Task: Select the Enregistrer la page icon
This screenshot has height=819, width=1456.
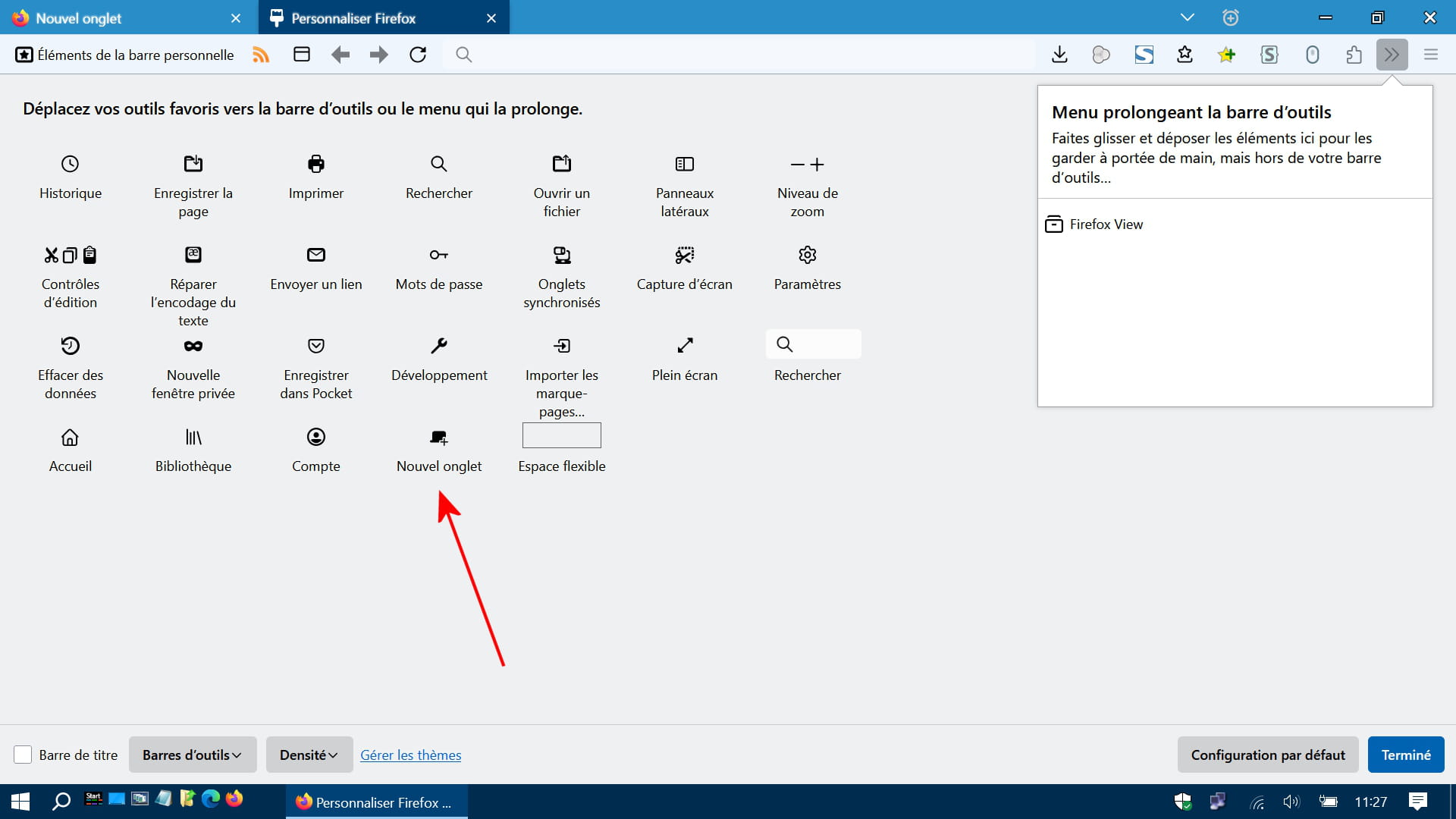Action: 193,164
